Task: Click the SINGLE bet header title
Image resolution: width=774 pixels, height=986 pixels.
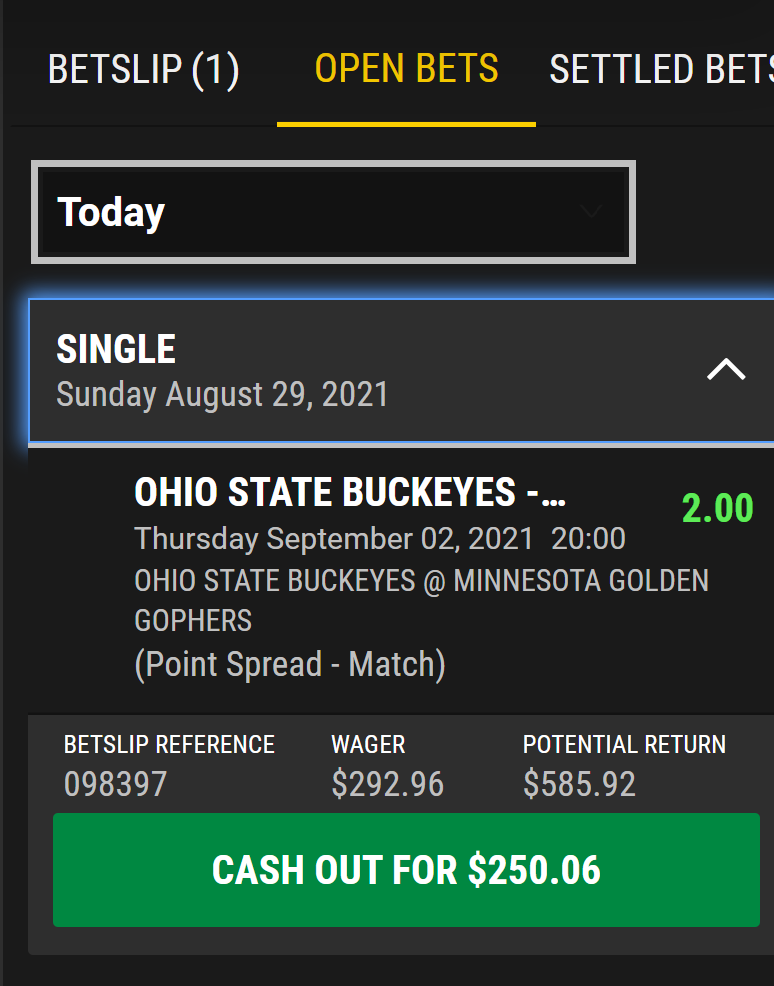Action: pos(116,349)
